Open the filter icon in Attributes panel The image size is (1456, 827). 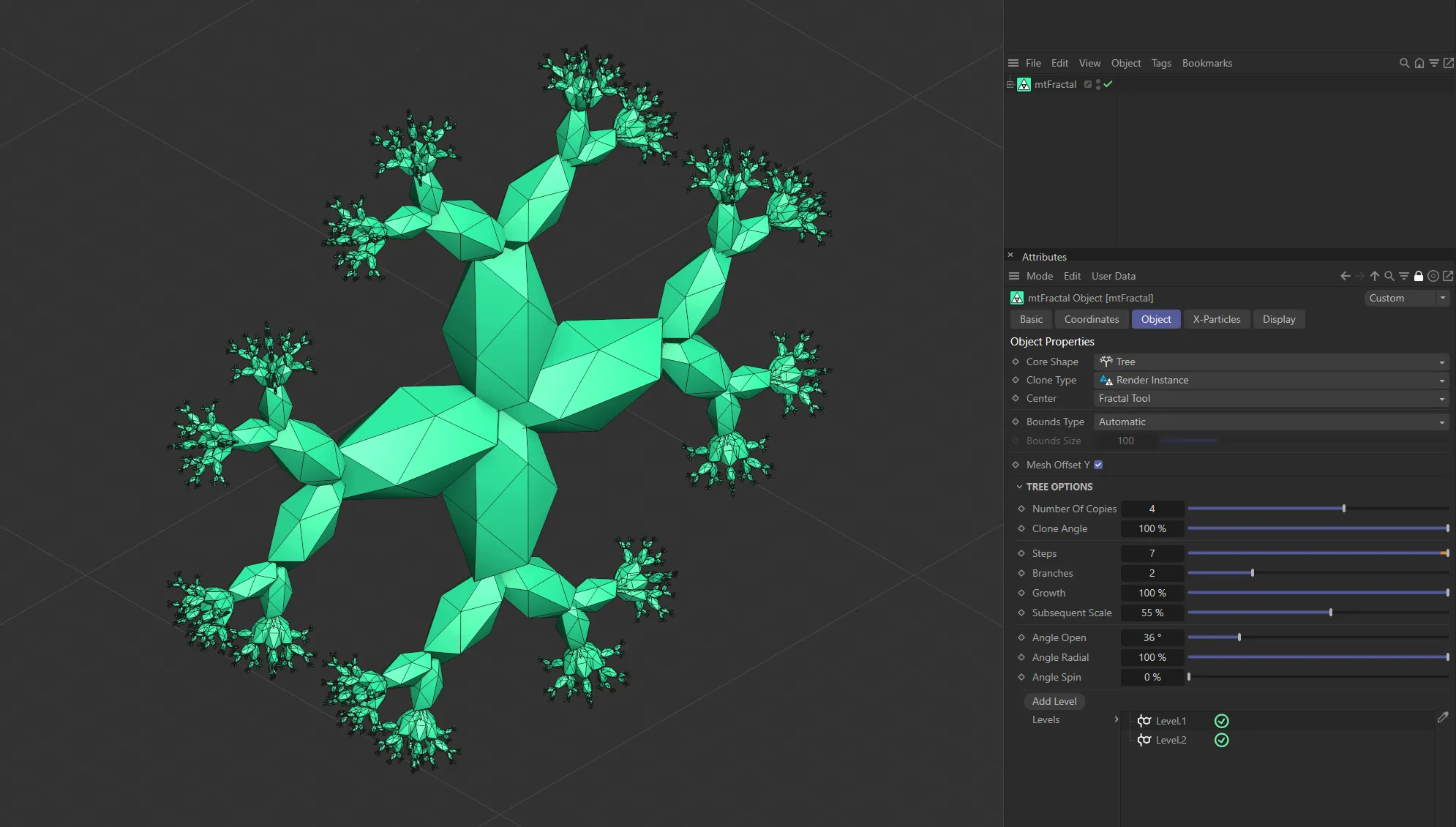[1403, 276]
